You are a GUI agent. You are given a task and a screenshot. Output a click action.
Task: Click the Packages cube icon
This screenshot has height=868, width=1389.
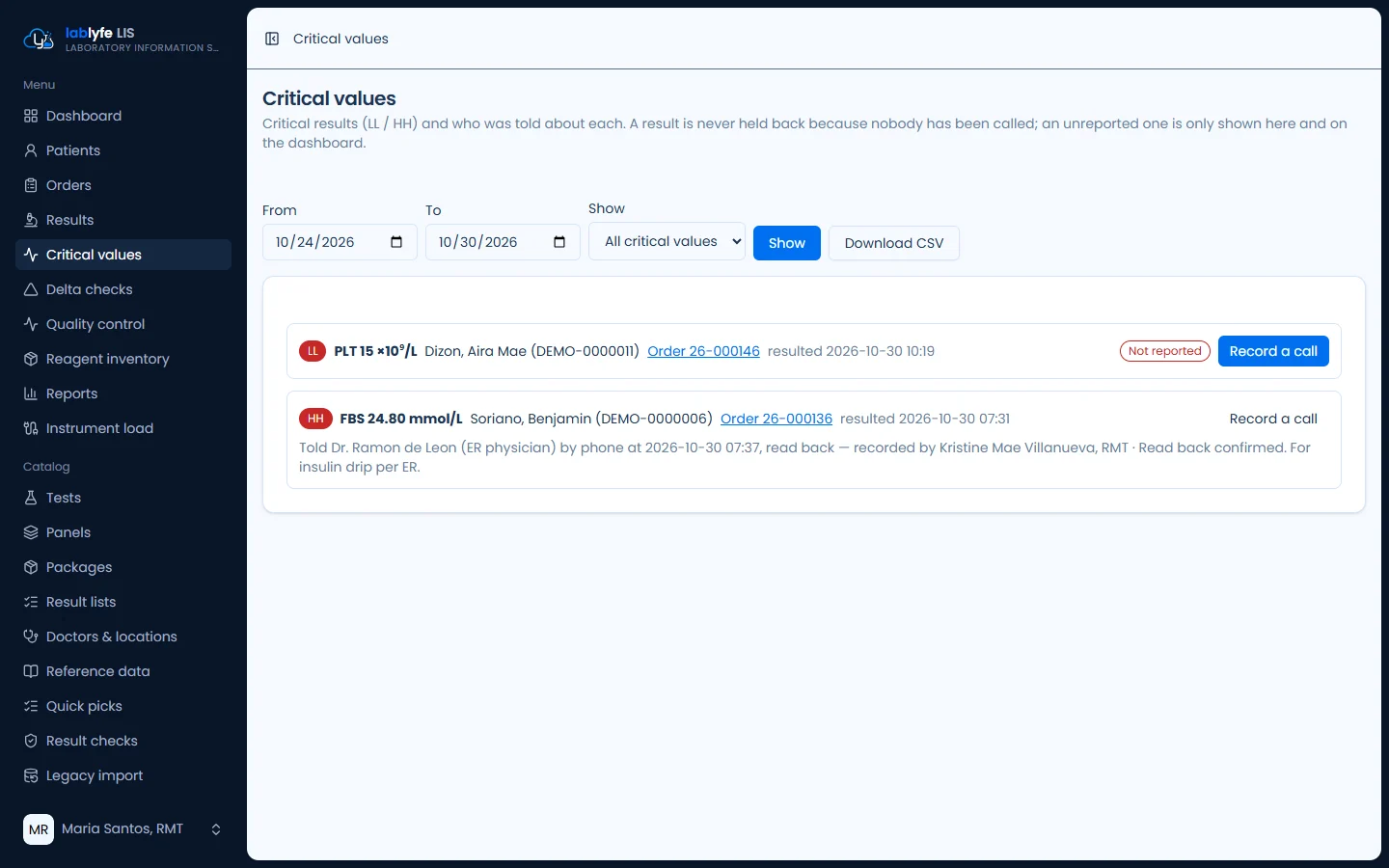[31, 567]
